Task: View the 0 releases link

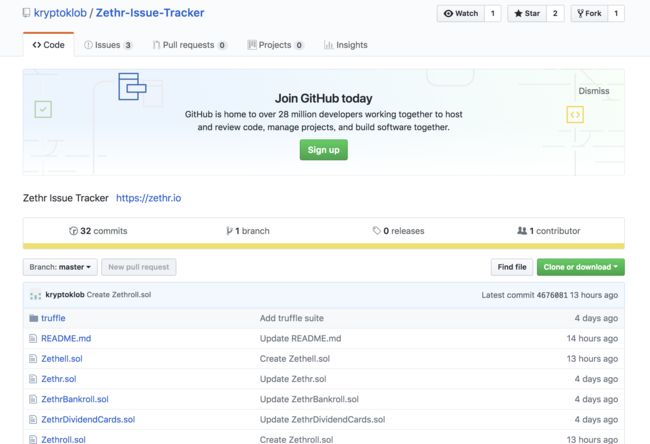Action: pos(398,231)
